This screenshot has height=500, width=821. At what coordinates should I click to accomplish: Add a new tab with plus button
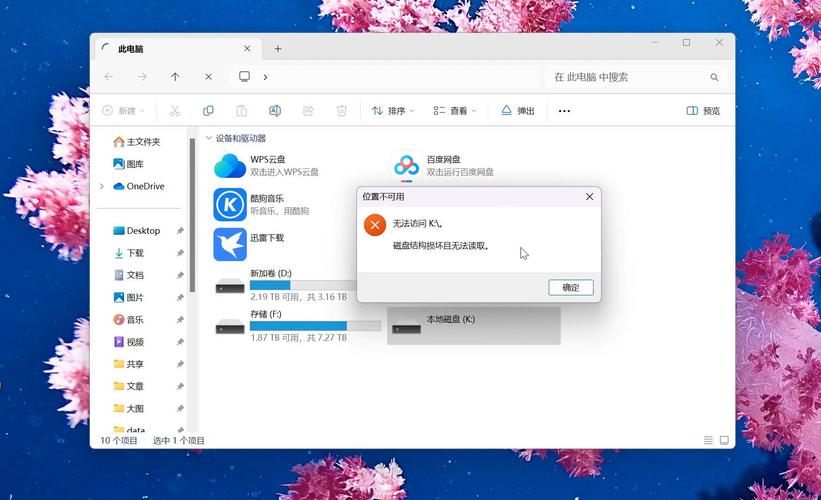278,48
